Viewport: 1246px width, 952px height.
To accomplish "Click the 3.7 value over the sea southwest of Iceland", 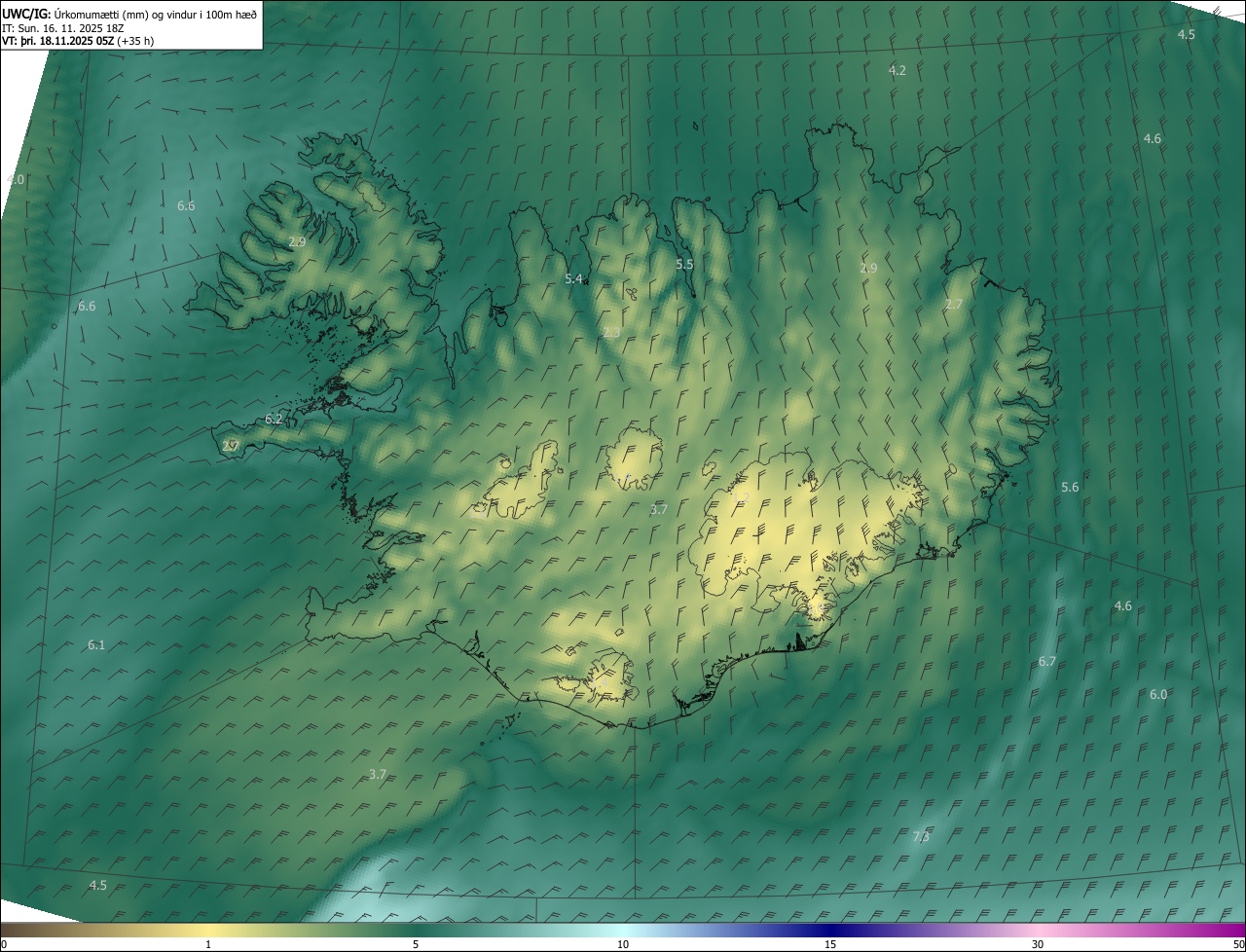I will pyautogui.click(x=378, y=775).
